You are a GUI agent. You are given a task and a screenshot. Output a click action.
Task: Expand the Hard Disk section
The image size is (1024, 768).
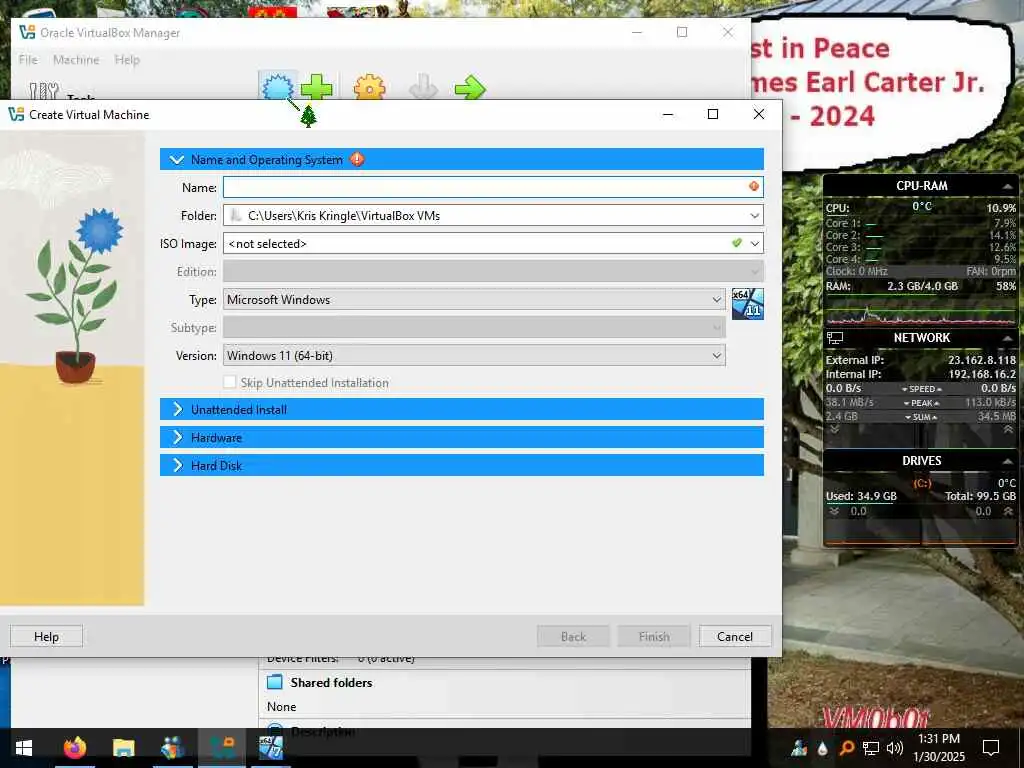(177, 466)
